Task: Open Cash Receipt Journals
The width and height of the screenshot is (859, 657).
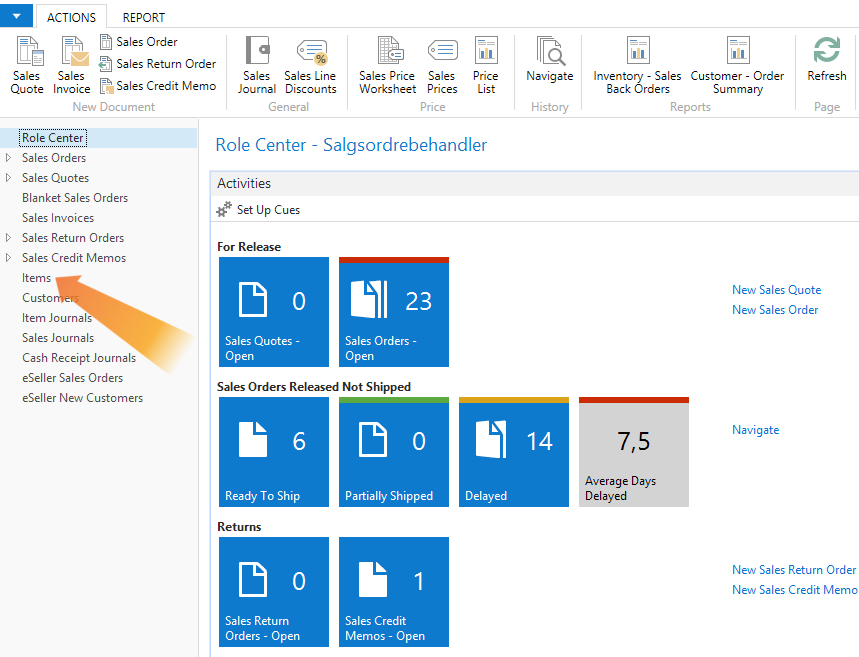Action: (x=79, y=358)
